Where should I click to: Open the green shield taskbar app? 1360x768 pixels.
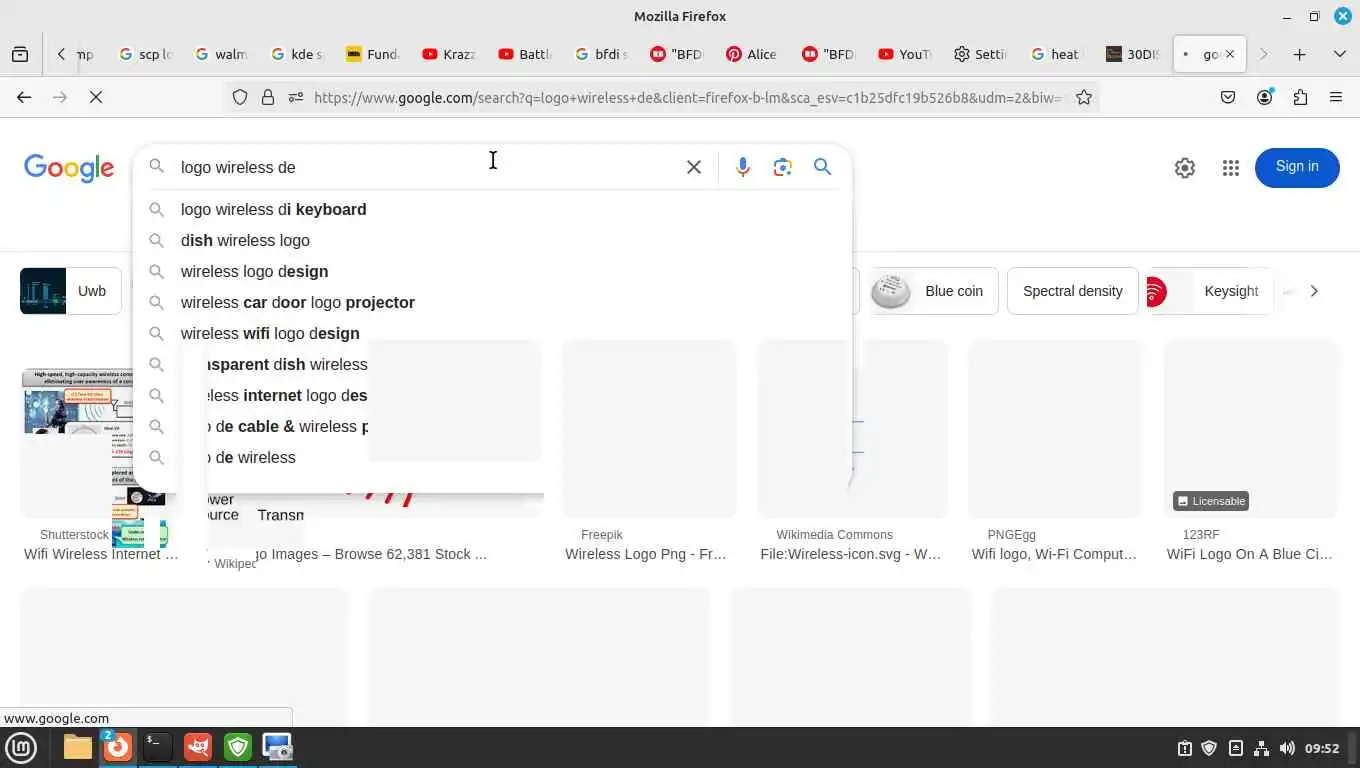238,747
